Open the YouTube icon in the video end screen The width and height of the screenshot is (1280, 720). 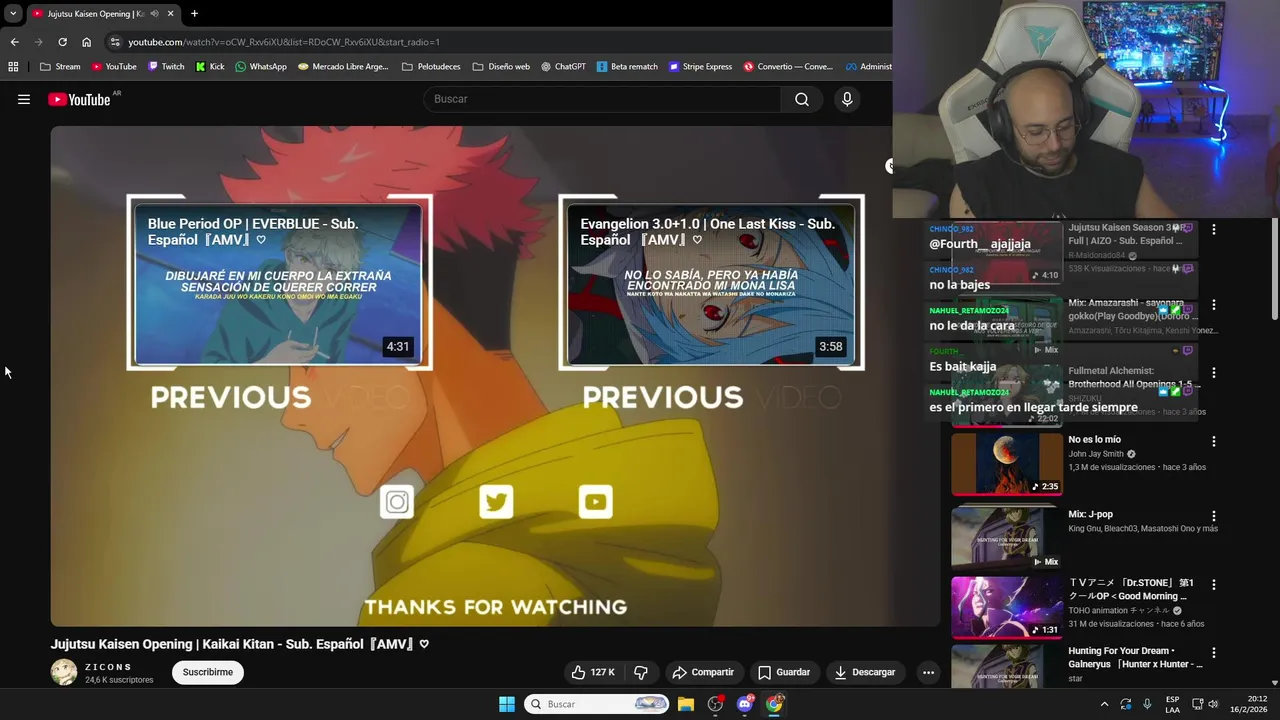click(x=595, y=502)
